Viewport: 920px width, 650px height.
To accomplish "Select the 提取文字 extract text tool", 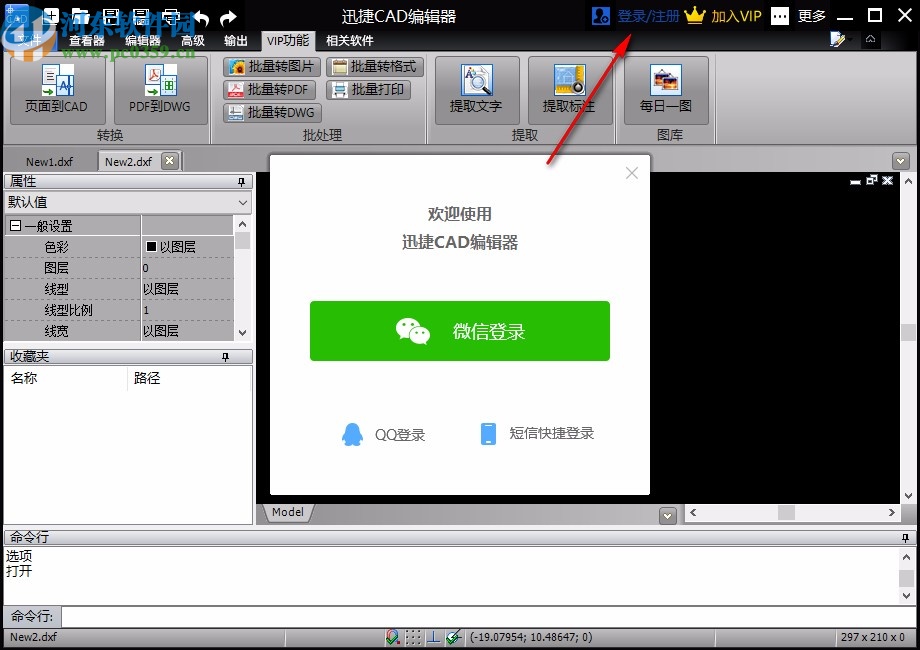I will pyautogui.click(x=476, y=90).
